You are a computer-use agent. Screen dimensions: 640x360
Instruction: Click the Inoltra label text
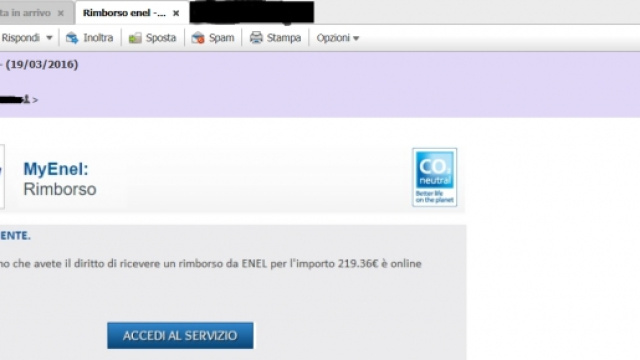point(98,38)
